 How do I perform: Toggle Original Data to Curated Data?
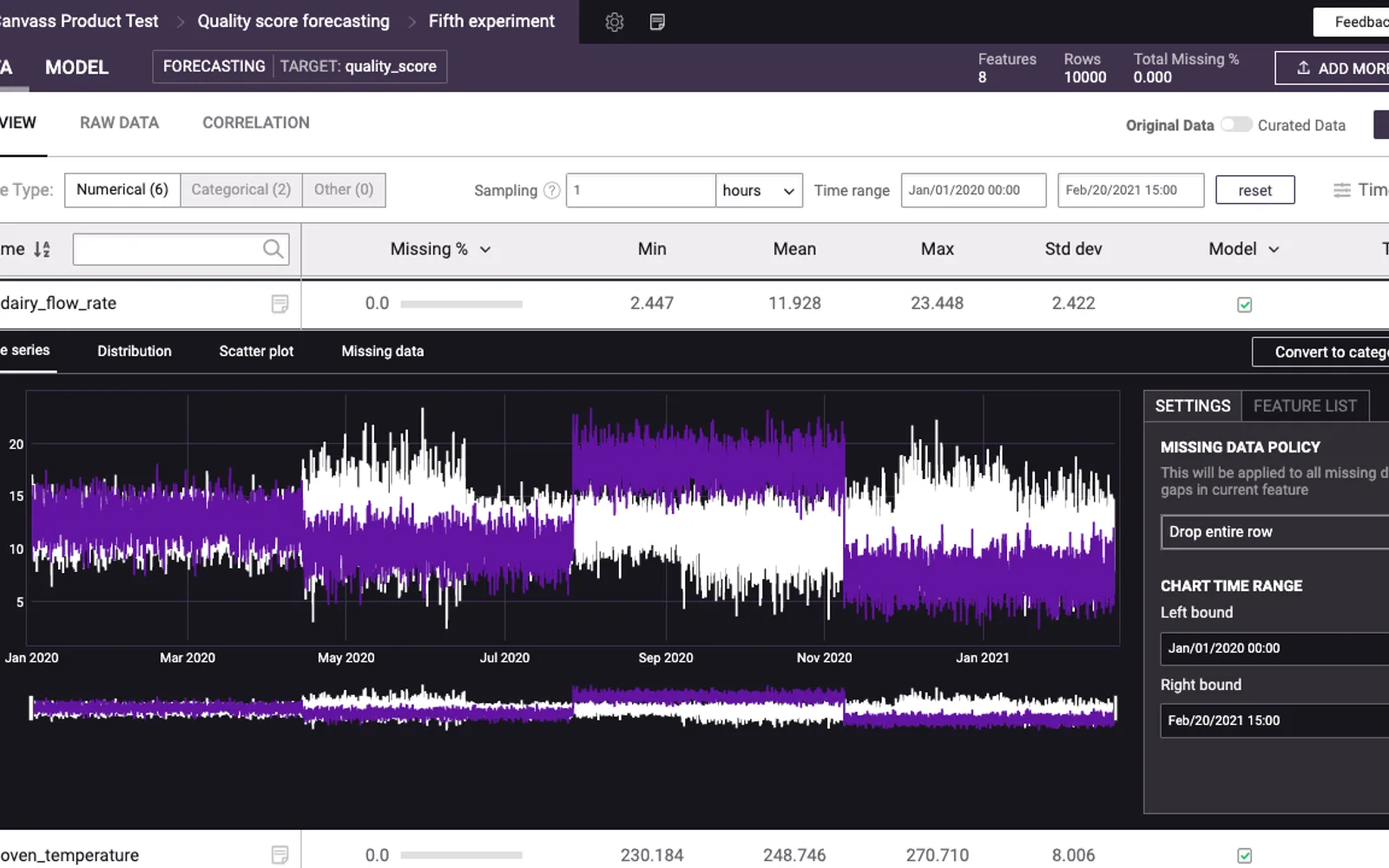pyautogui.click(x=1236, y=125)
